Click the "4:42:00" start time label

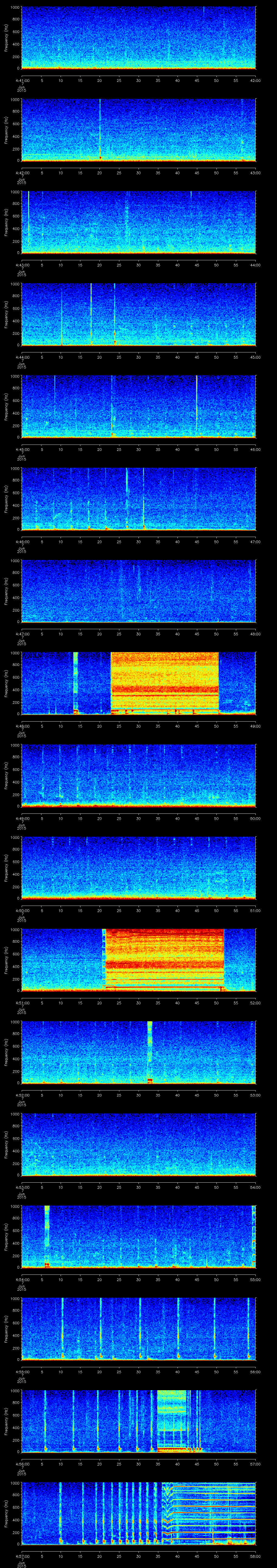(x=22, y=173)
